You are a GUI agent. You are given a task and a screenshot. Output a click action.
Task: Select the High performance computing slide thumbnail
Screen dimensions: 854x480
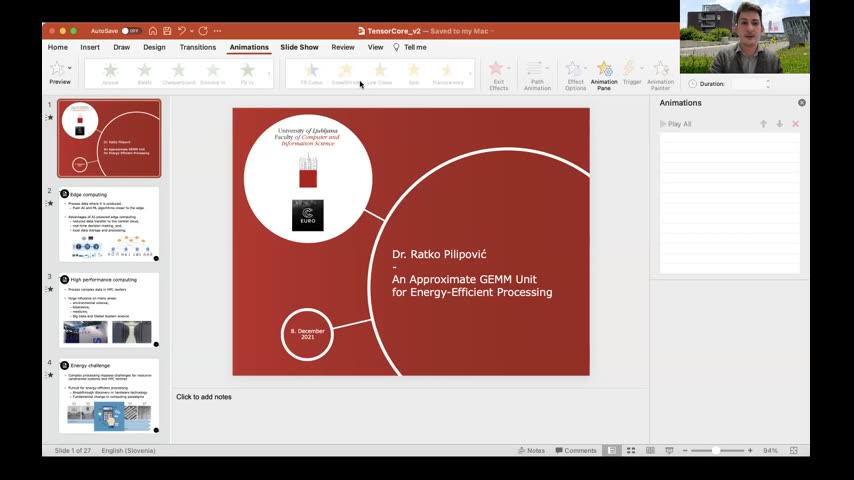[x=109, y=309]
